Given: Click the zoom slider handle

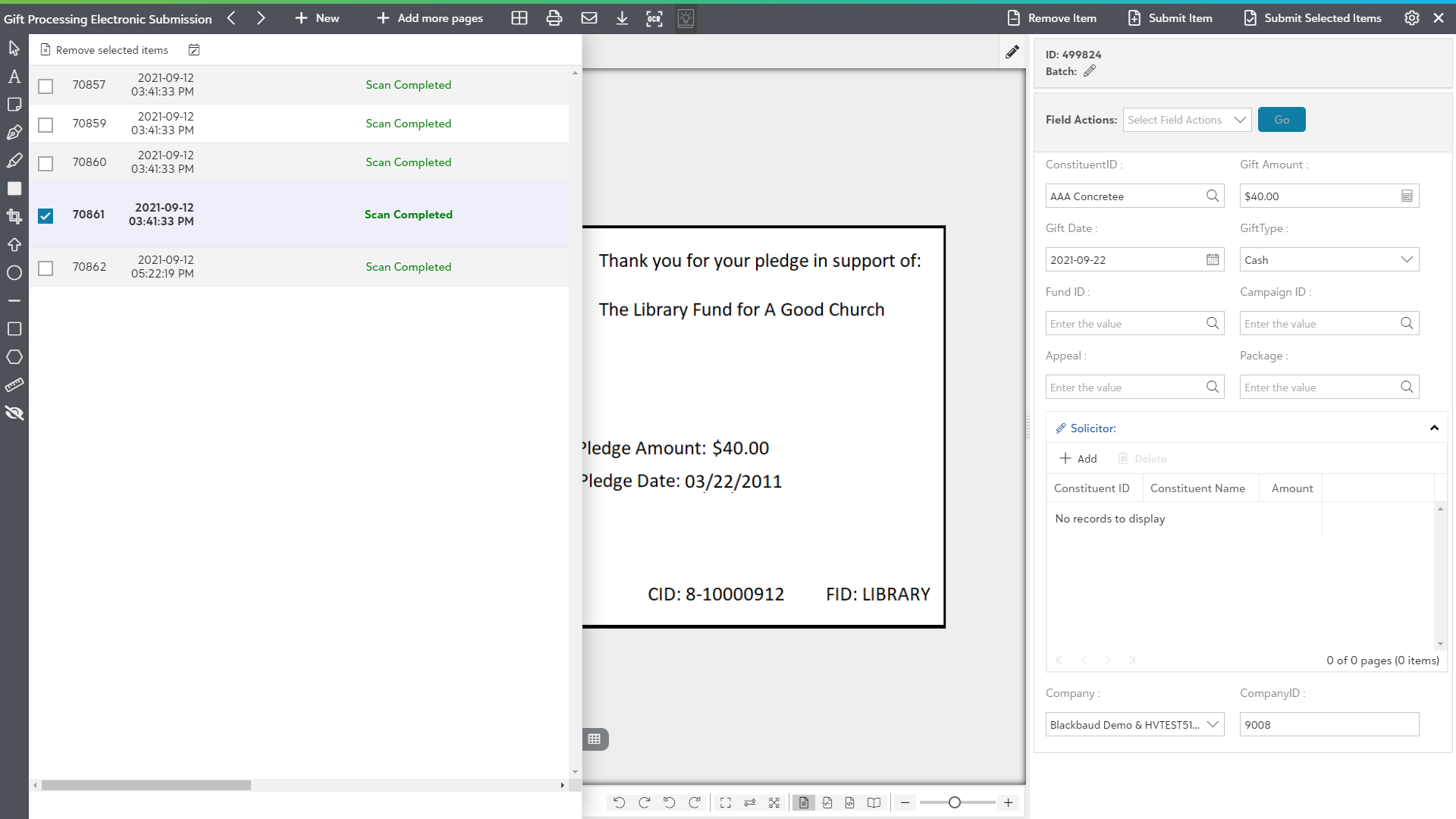Looking at the screenshot, I should click(x=955, y=802).
